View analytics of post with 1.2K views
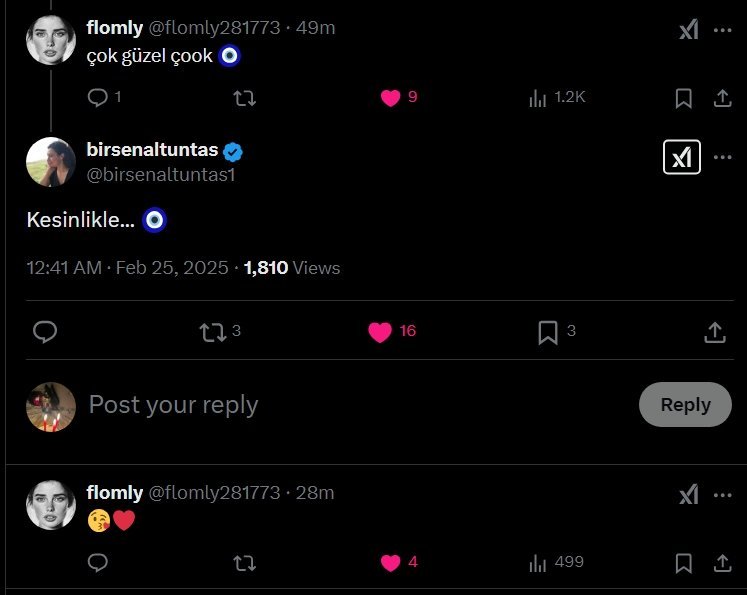Image resolution: width=747 pixels, height=595 pixels. coord(539,97)
